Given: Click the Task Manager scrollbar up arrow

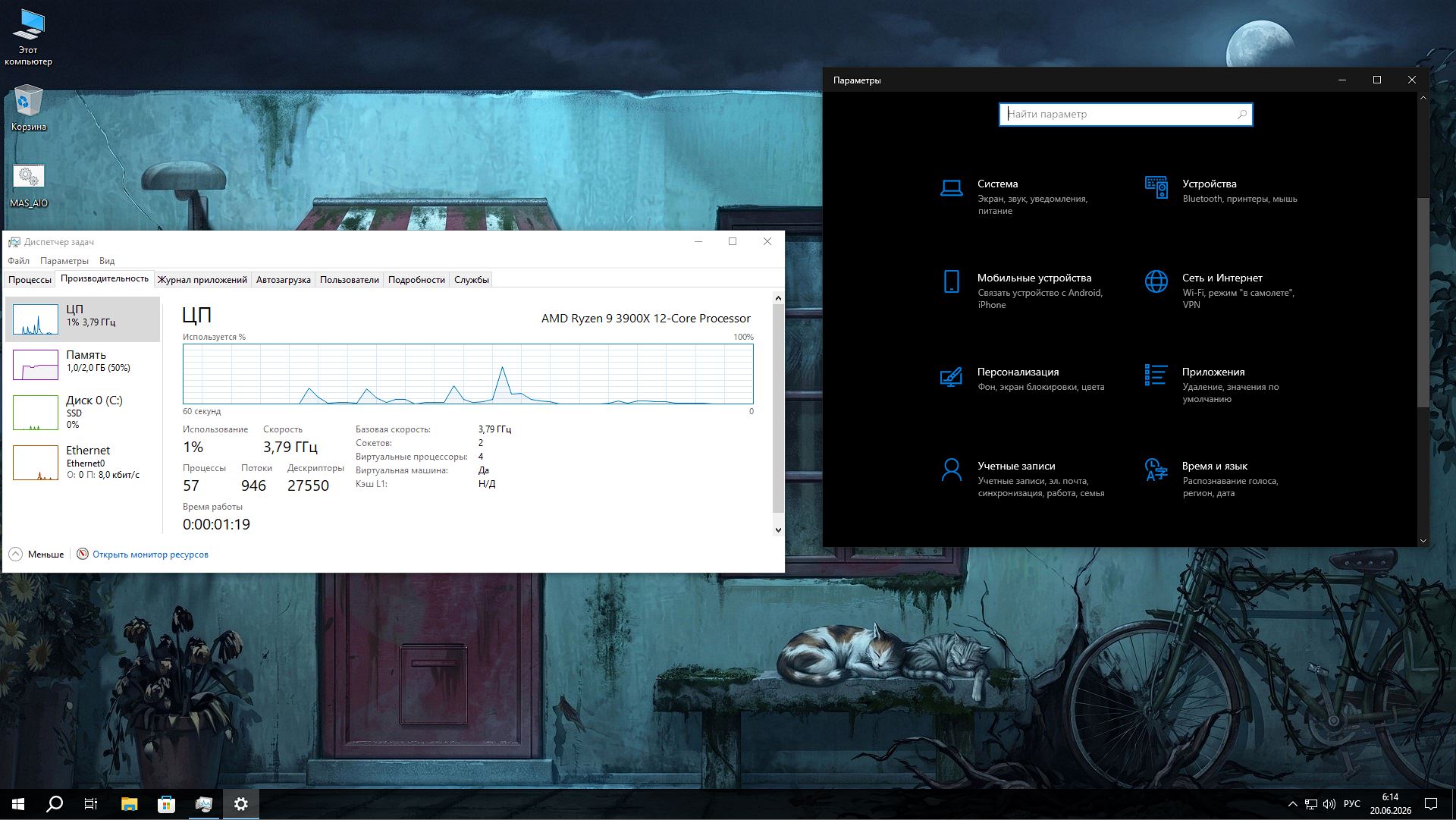Looking at the screenshot, I should (778, 299).
